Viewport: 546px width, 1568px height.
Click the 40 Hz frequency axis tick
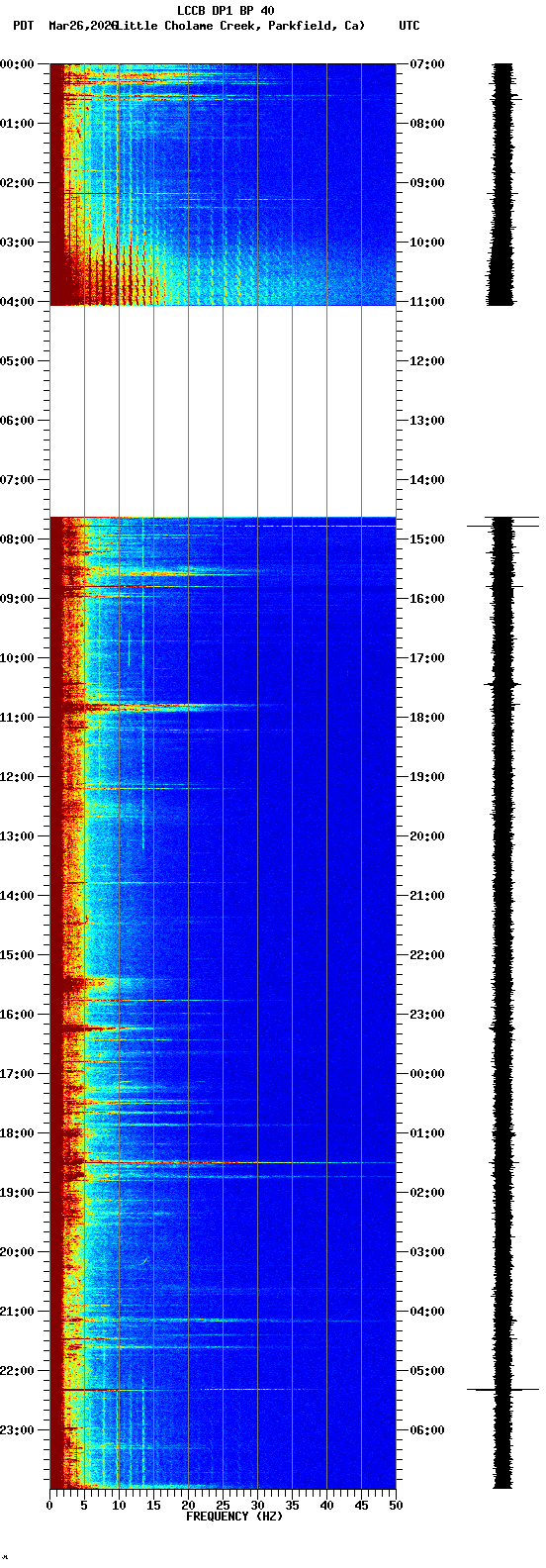pyautogui.click(x=326, y=1506)
